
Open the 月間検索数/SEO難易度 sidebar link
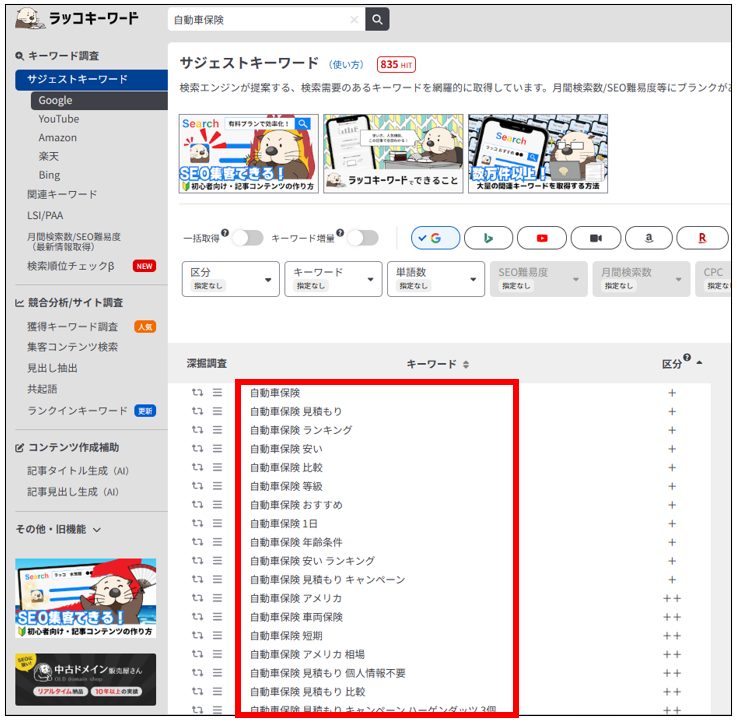pos(74,242)
